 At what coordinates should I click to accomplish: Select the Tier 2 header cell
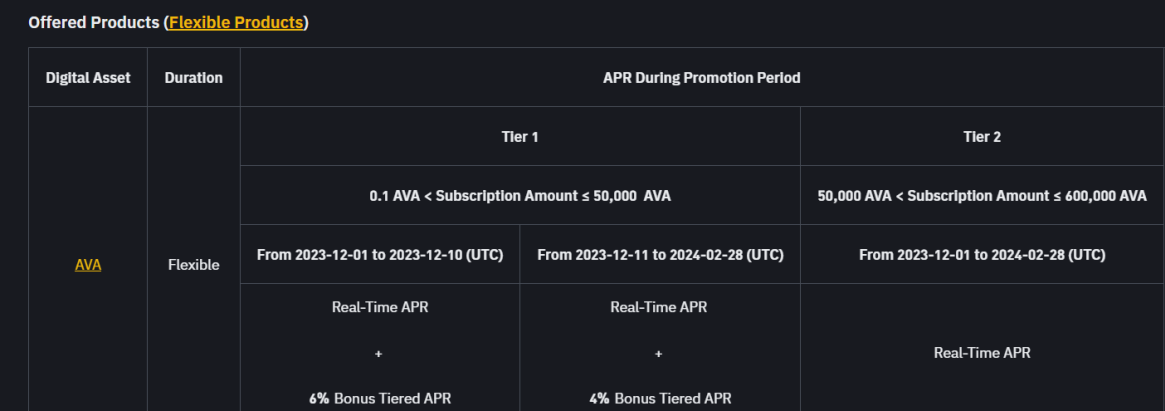[x=982, y=137]
